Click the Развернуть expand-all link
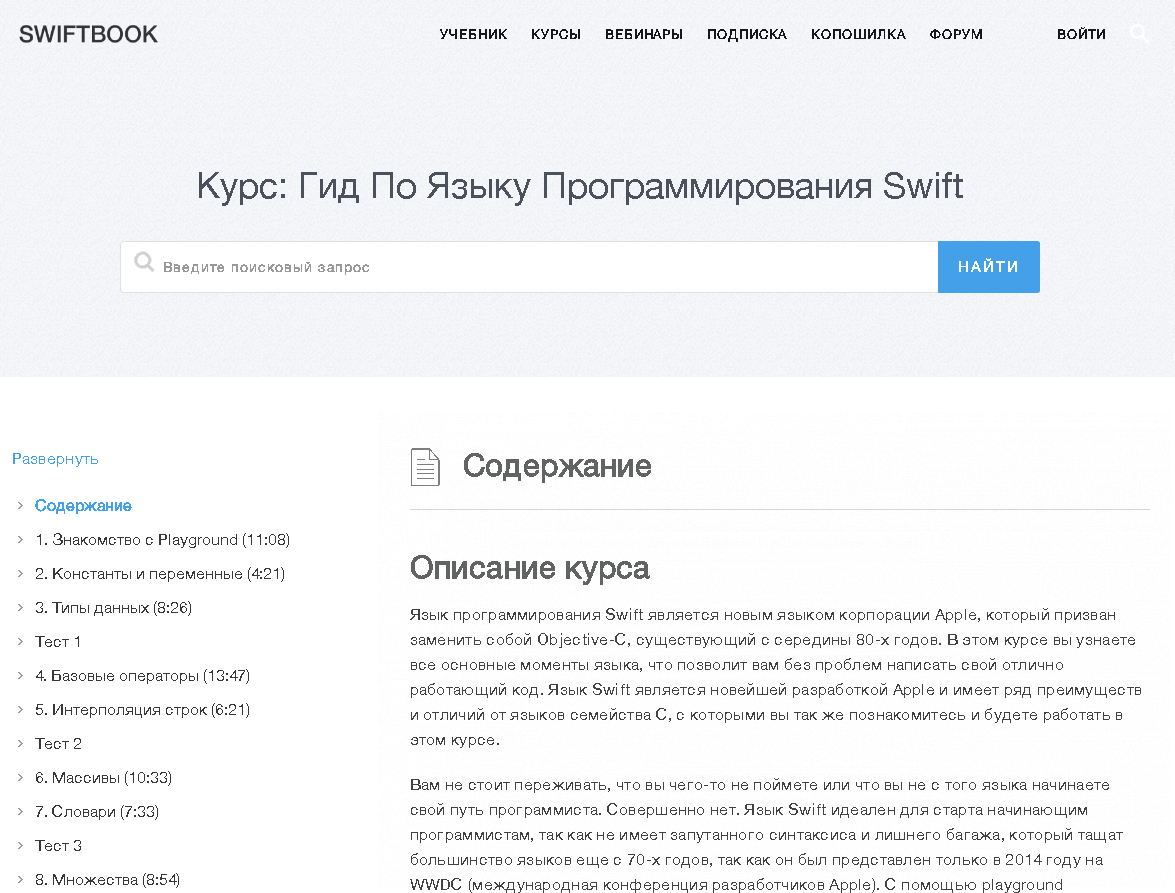Viewport: 1175px width, 893px height. tap(55, 459)
